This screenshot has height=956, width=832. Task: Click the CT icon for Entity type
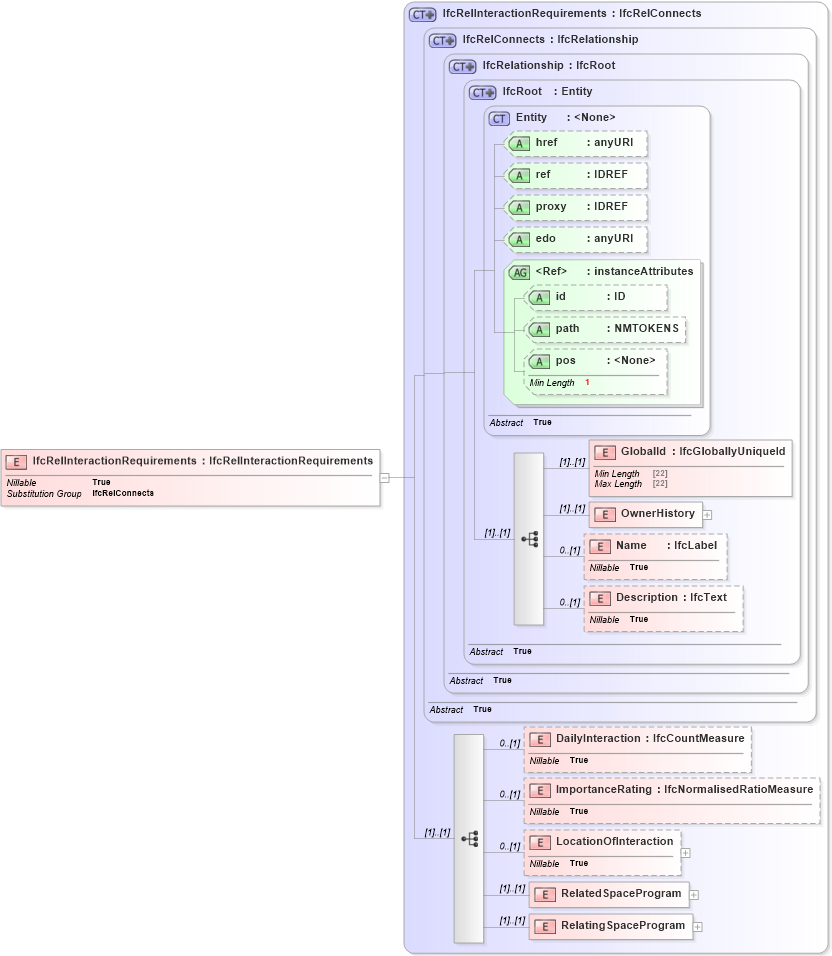499,117
